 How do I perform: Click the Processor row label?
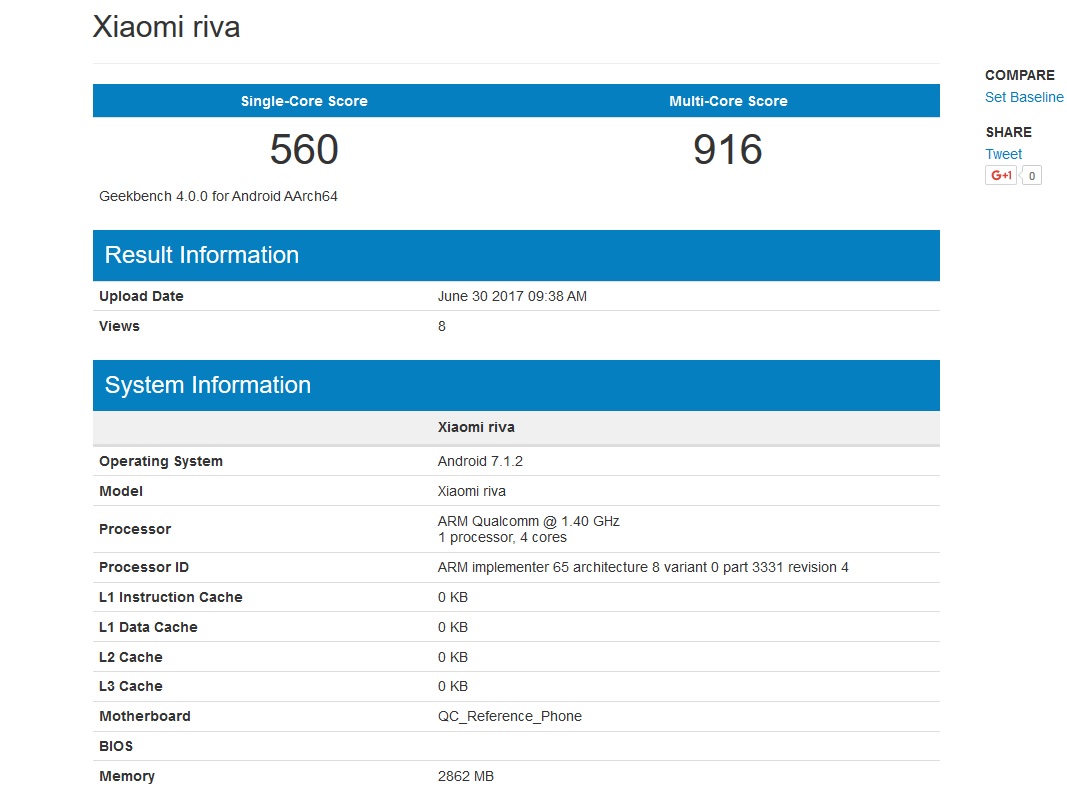pyautogui.click(x=135, y=529)
